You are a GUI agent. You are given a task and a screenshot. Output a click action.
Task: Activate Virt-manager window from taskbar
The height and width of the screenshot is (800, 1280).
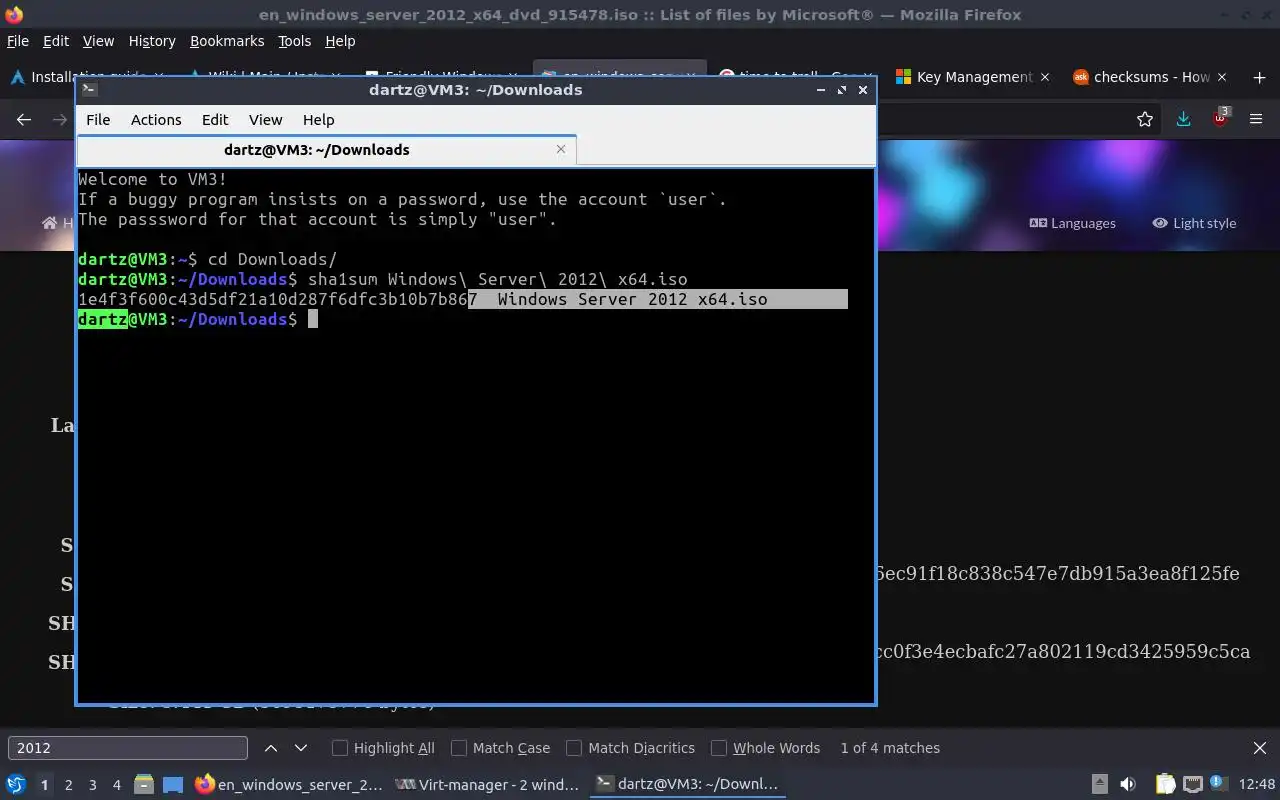[x=487, y=784]
